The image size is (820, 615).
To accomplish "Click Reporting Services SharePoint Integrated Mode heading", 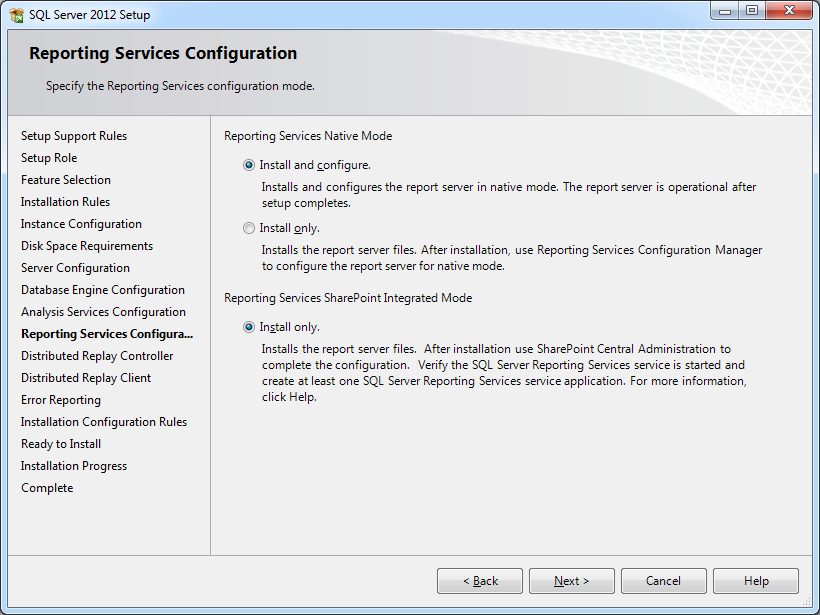I will 348,298.
